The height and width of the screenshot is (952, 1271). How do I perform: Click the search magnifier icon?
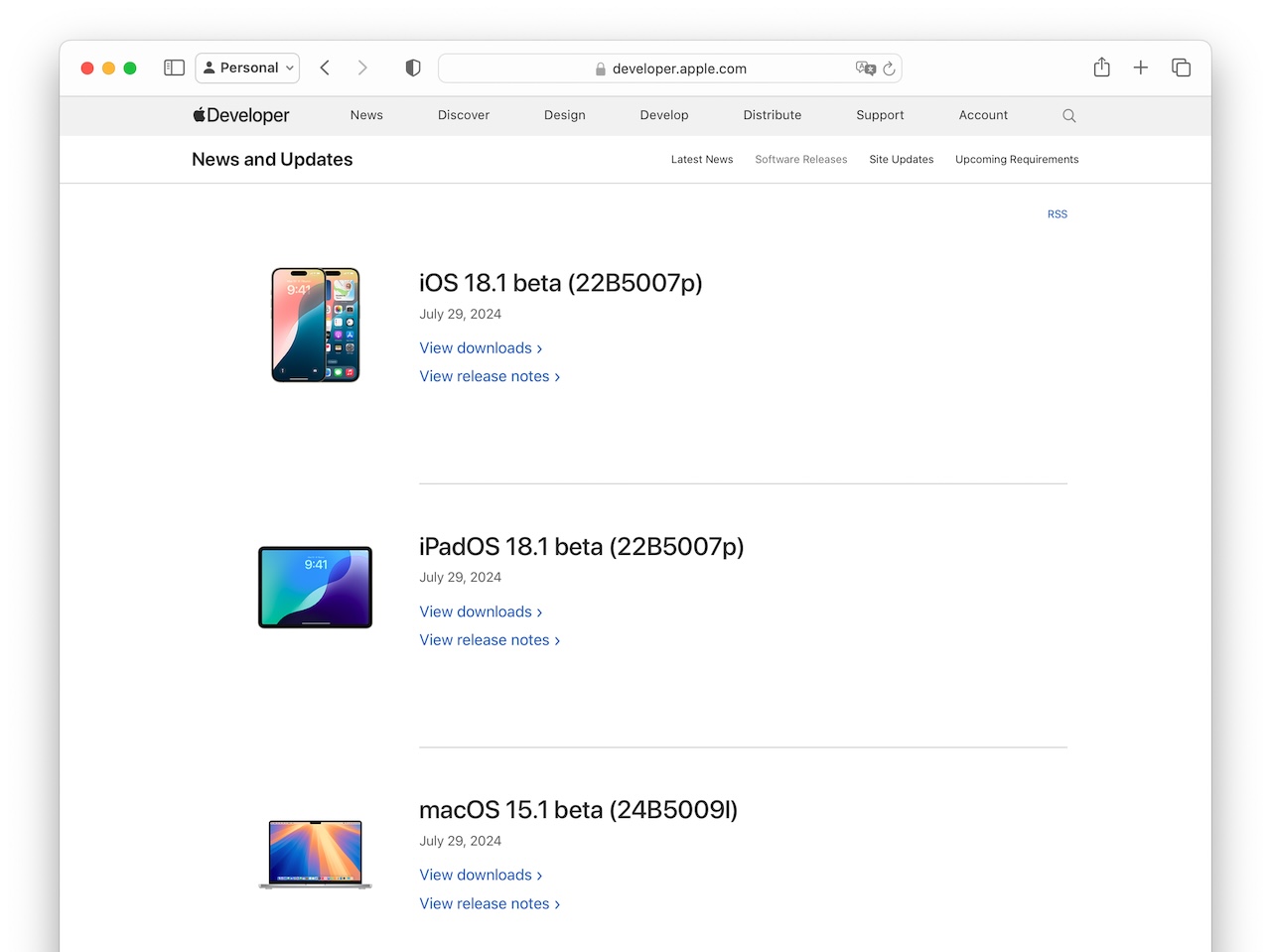tap(1069, 116)
